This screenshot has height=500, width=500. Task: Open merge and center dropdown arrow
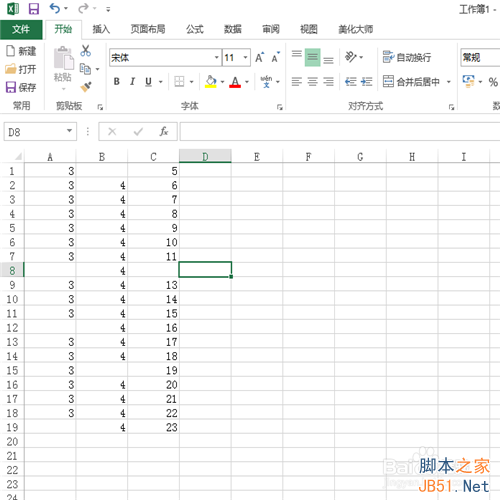(x=449, y=82)
